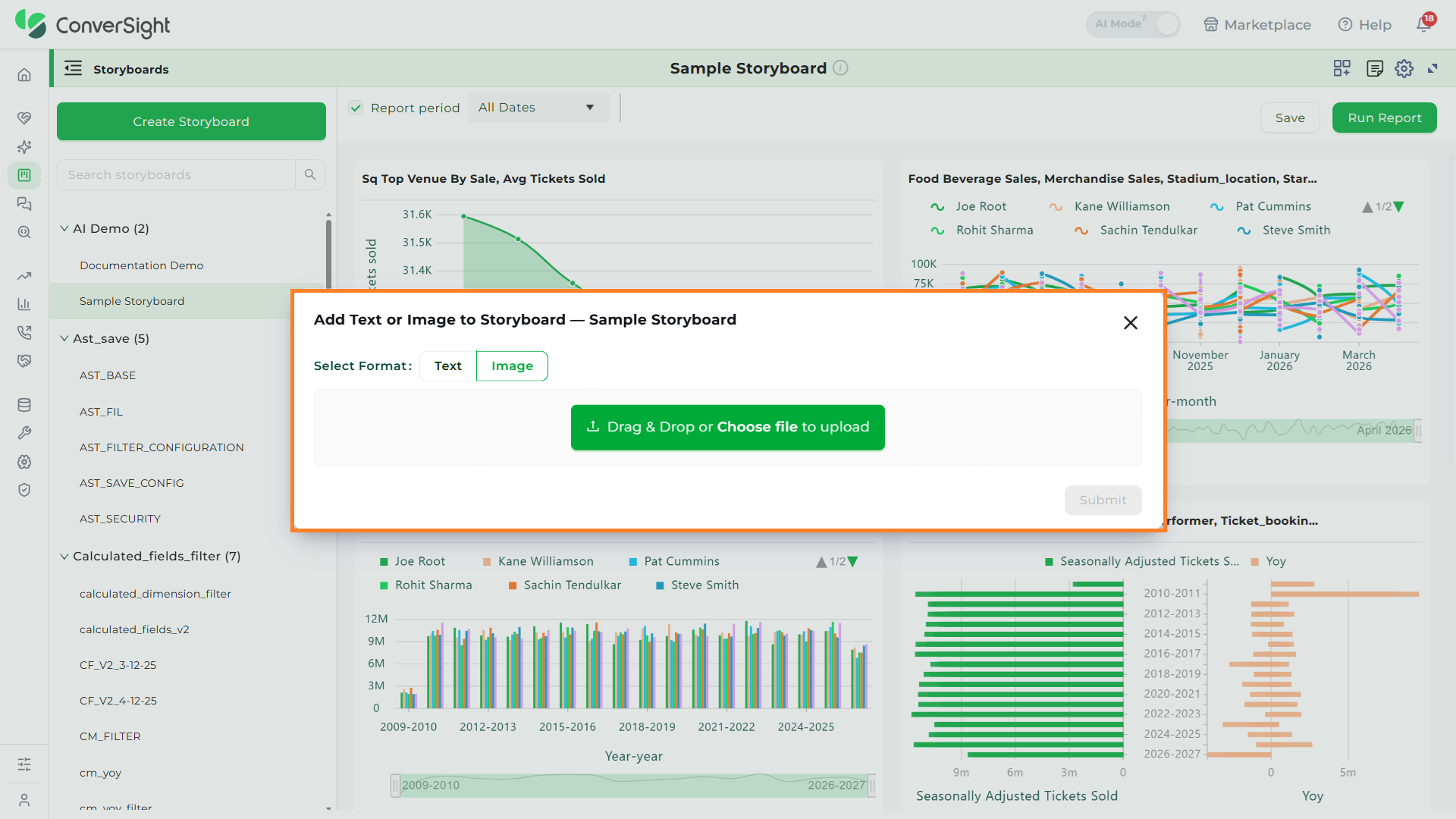
Task: Click the Sample Storyboard info icon
Action: click(x=840, y=67)
